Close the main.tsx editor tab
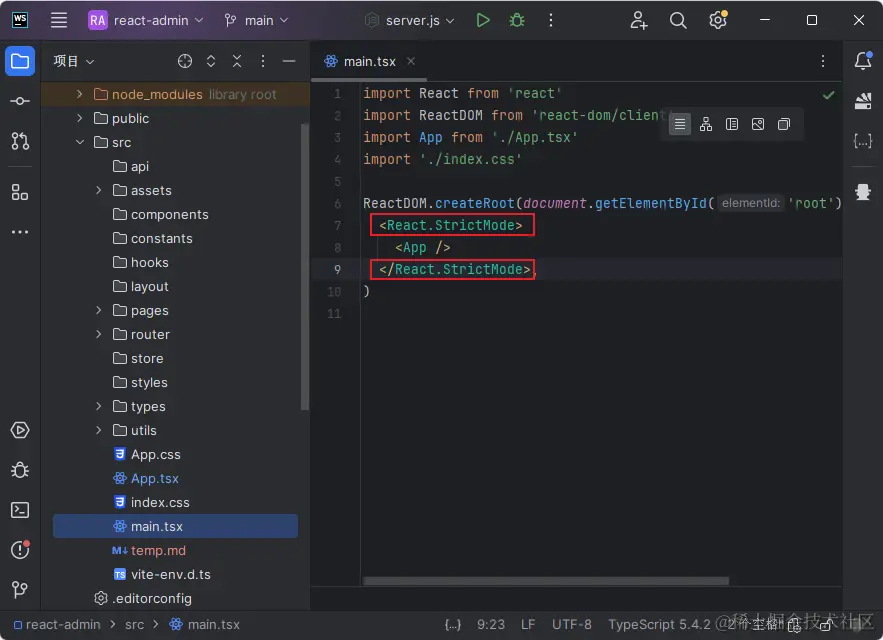Viewport: 883px width, 640px height. (411, 60)
